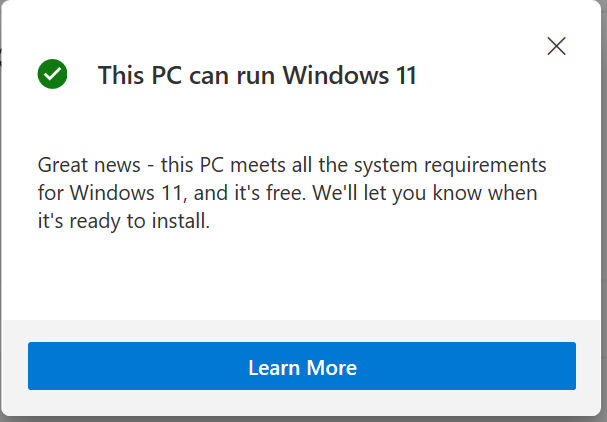607x422 pixels.
Task: Click the Learn More button
Action: tap(302, 366)
